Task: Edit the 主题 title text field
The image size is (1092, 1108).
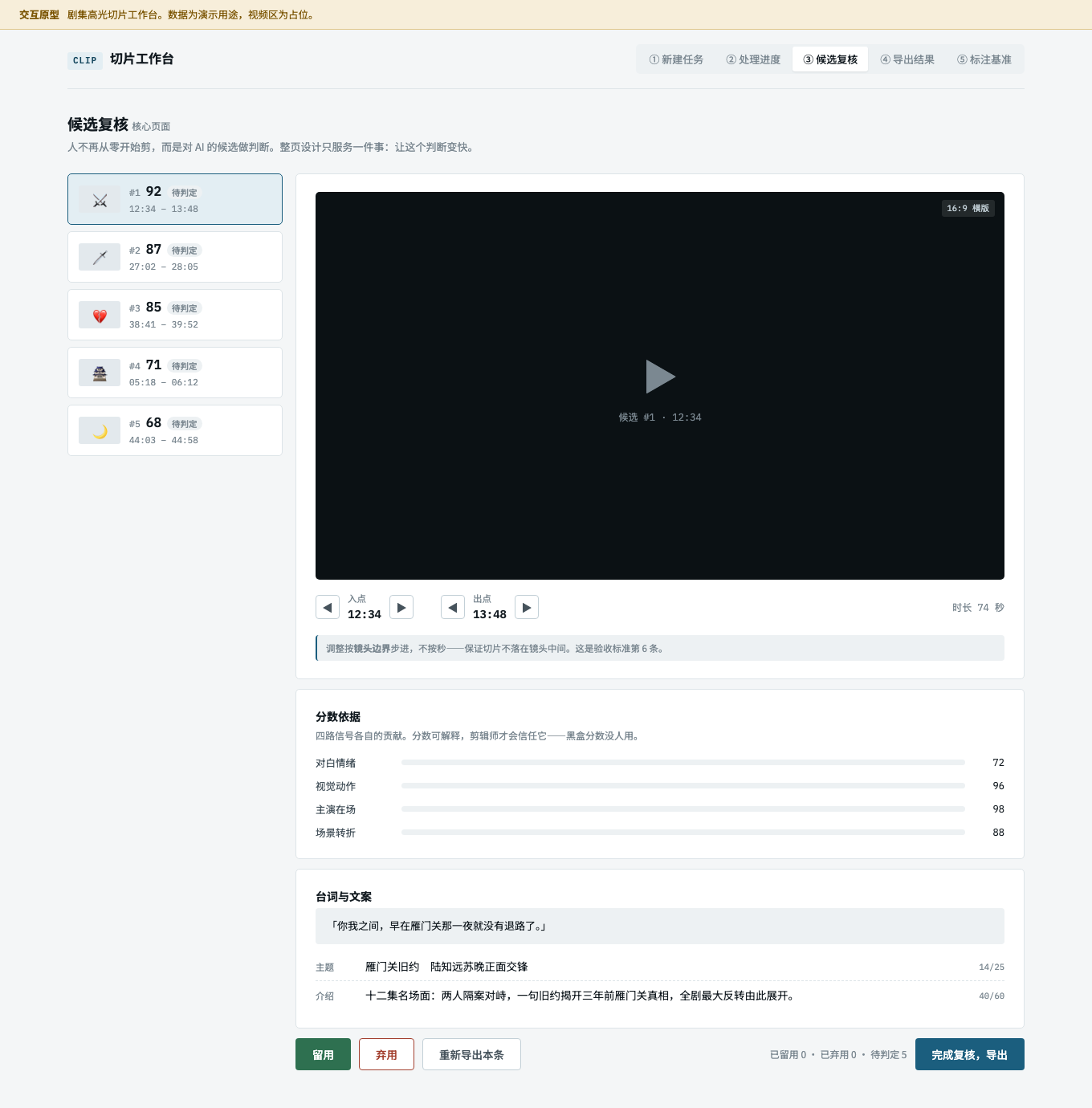Action: coord(665,967)
